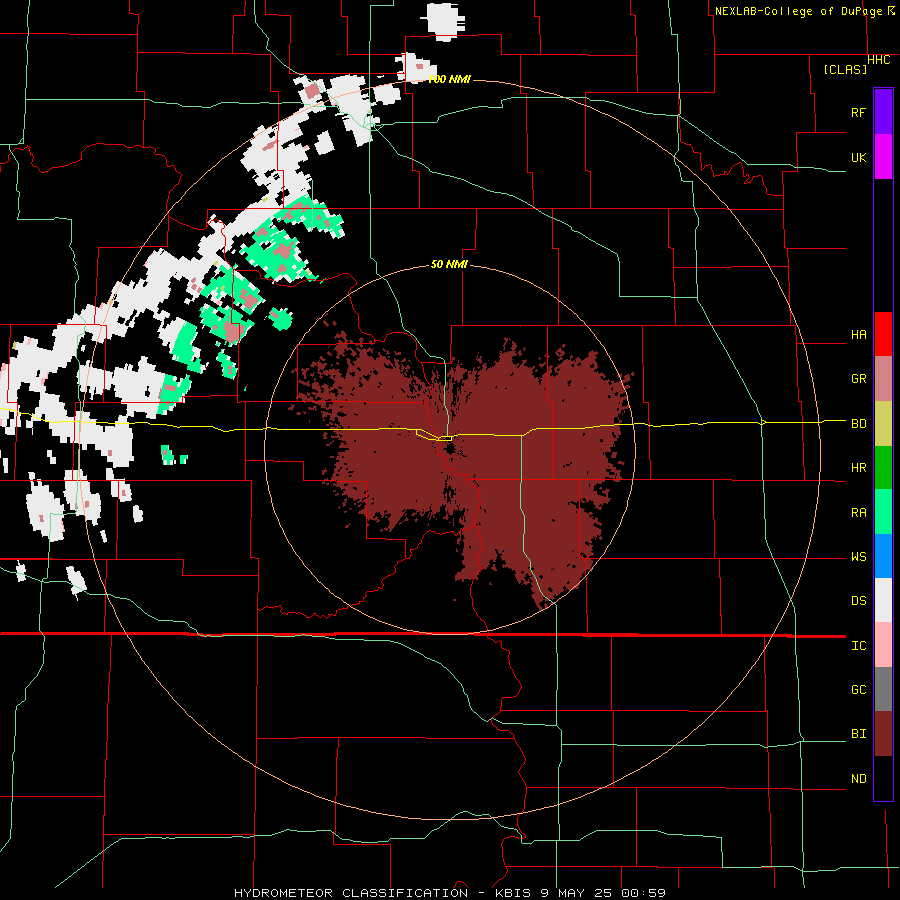The image size is (900, 900).
Task: Select the dusty pink GR legend swatch
Action: click(x=883, y=379)
